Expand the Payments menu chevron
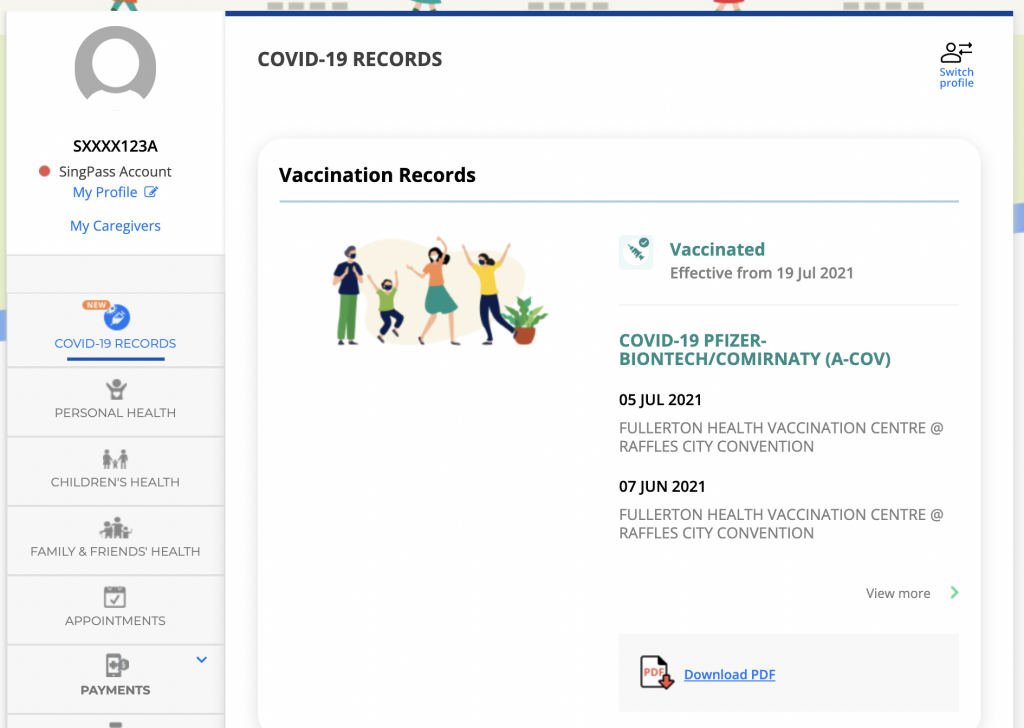 click(x=202, y=660)
